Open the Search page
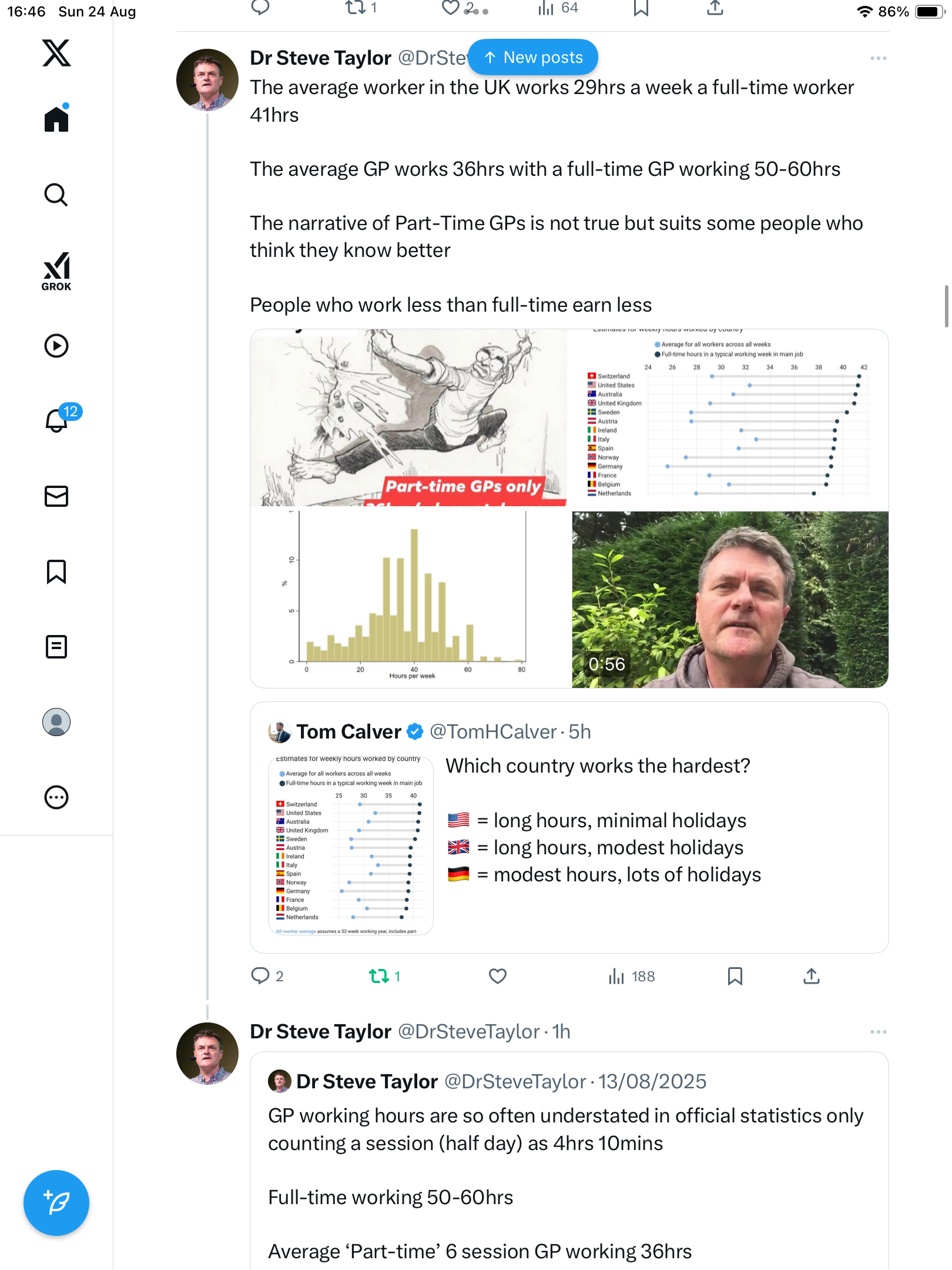The image size is (952, 1270). (x=56, y=195)
